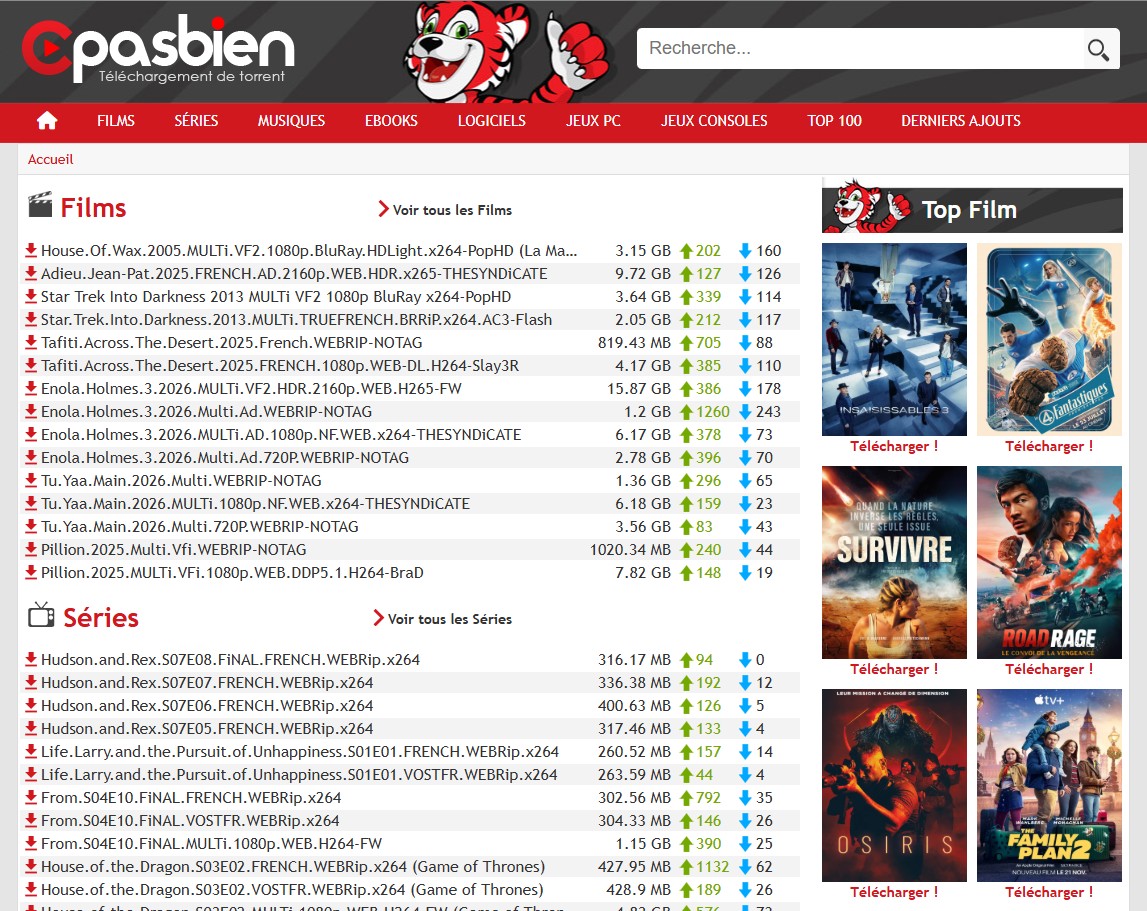The image size is (1147, 911).
Task: Click the magnifier search icon
Action: point(1098,49)
